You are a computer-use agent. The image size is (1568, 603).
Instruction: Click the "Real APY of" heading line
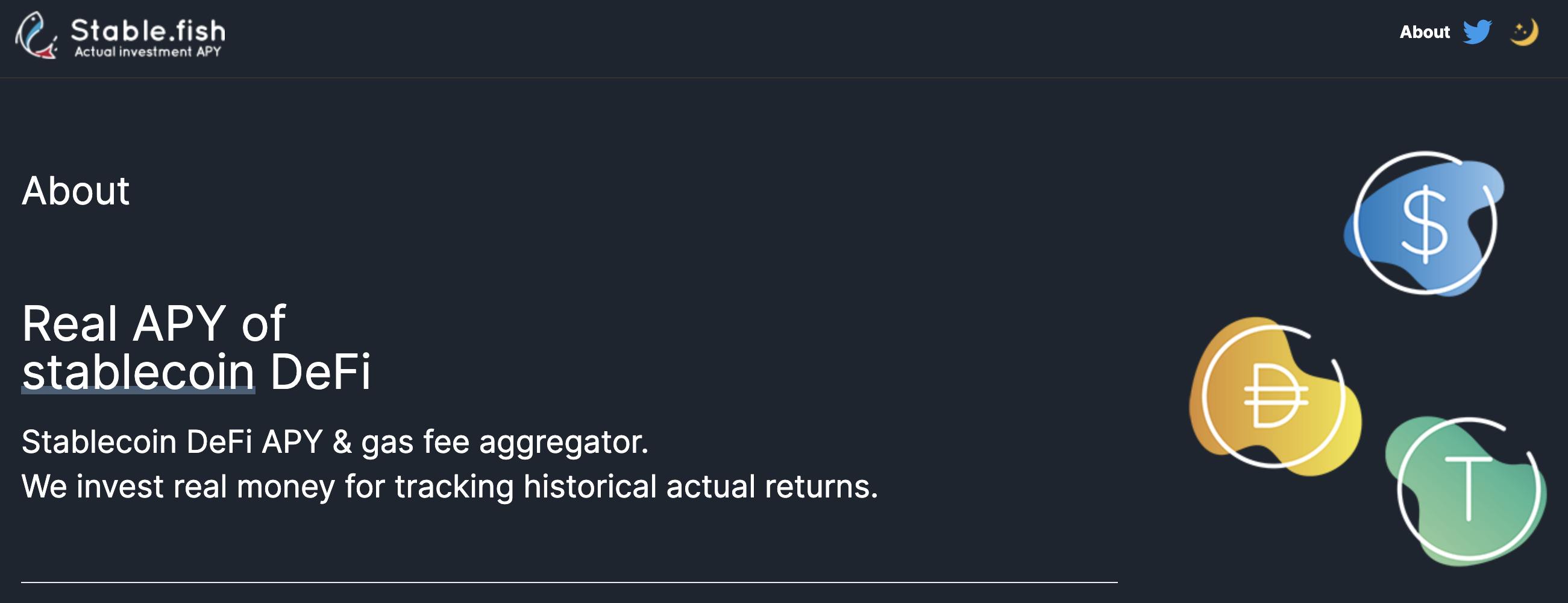click(x=154, y=323)
